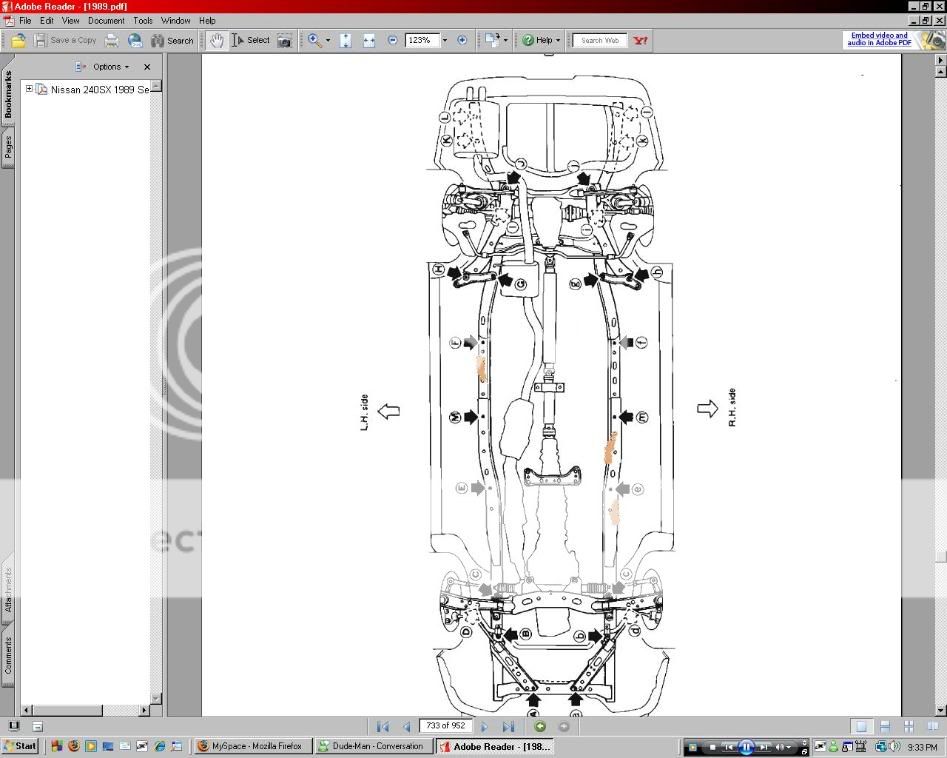
Task: Click the Yahoo! icon beside Search Web
Action: click(x=640, y=40)
